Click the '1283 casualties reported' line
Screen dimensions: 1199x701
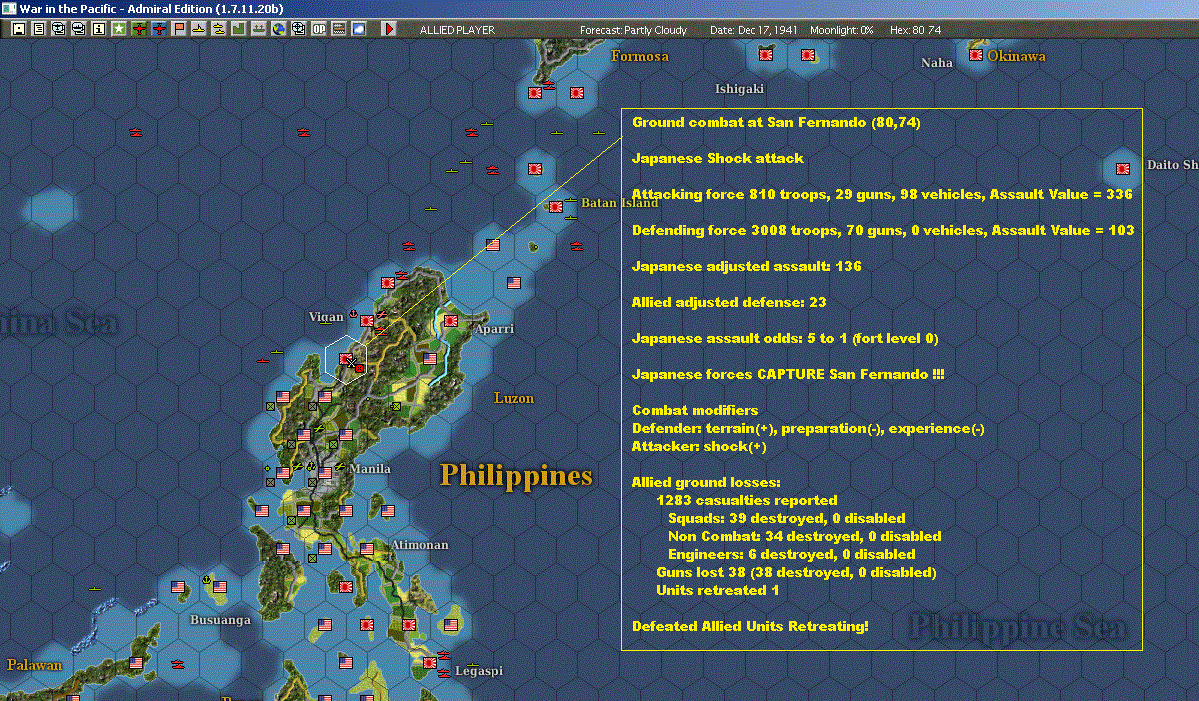point(746,500)
